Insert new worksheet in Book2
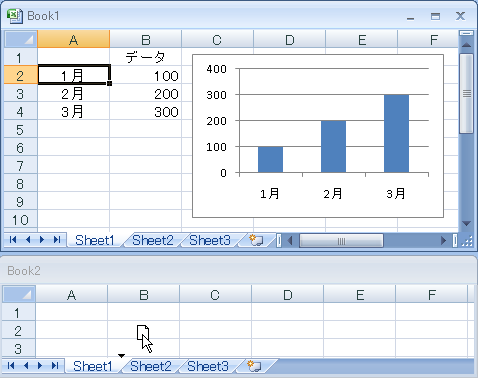Viewport: 478px width, 378px height. tap(254, 366)
